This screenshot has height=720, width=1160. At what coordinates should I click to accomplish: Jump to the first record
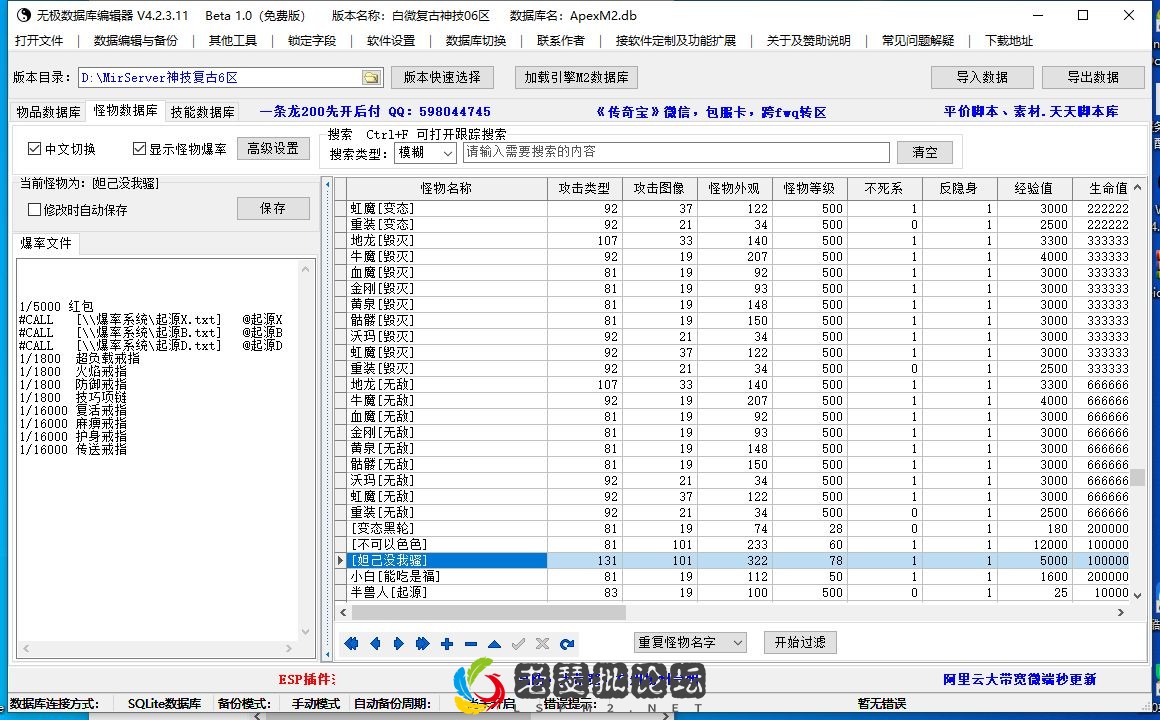(x=350, y=643)
